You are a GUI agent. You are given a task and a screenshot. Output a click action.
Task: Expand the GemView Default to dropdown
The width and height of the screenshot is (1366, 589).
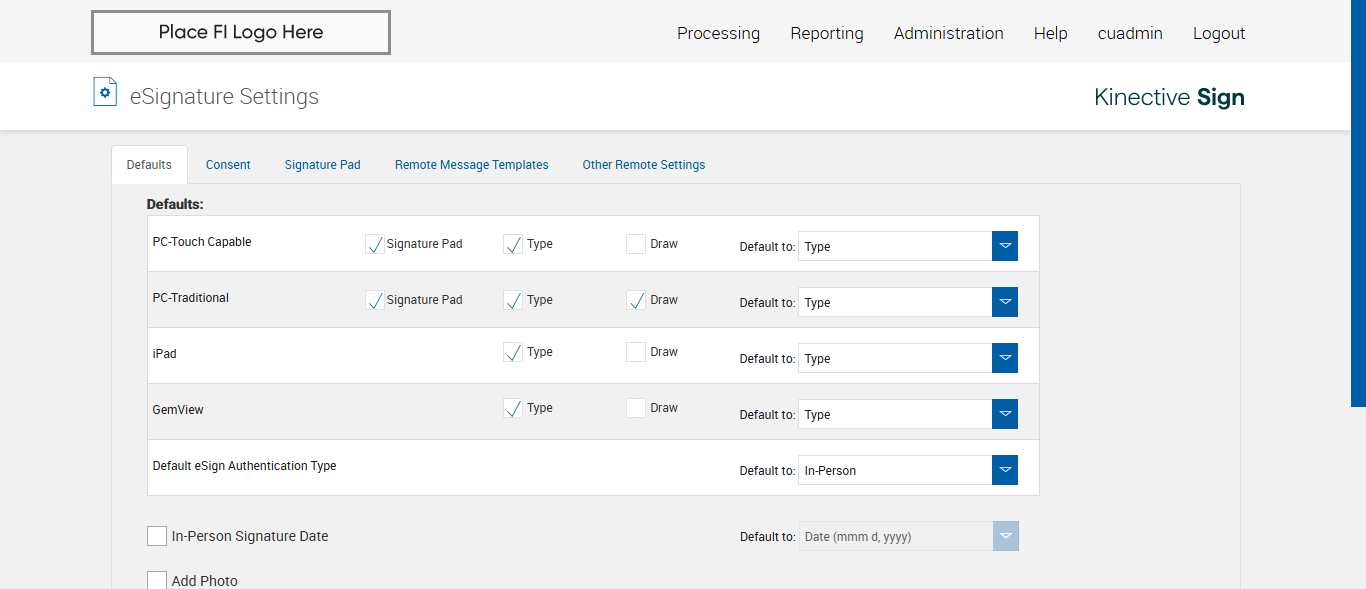coord(1005,414)
